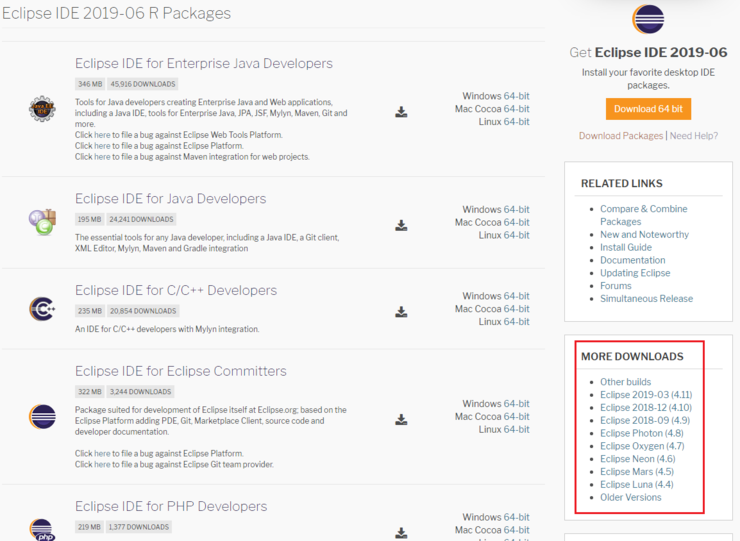Open Eclipse 2019-03 (4.11) download link
Image resolution: width=740 pixels, height=541 pixels.
click(646, 395)
